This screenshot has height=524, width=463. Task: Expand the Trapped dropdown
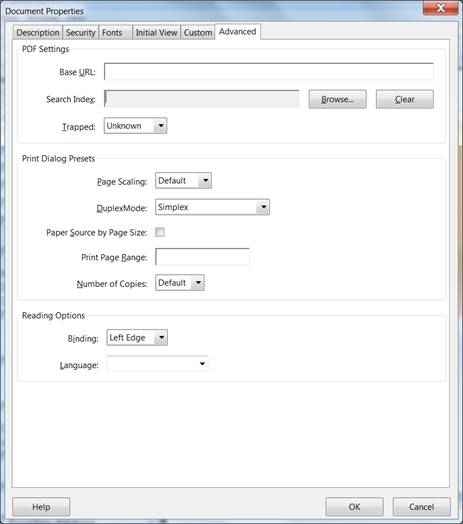135,126
